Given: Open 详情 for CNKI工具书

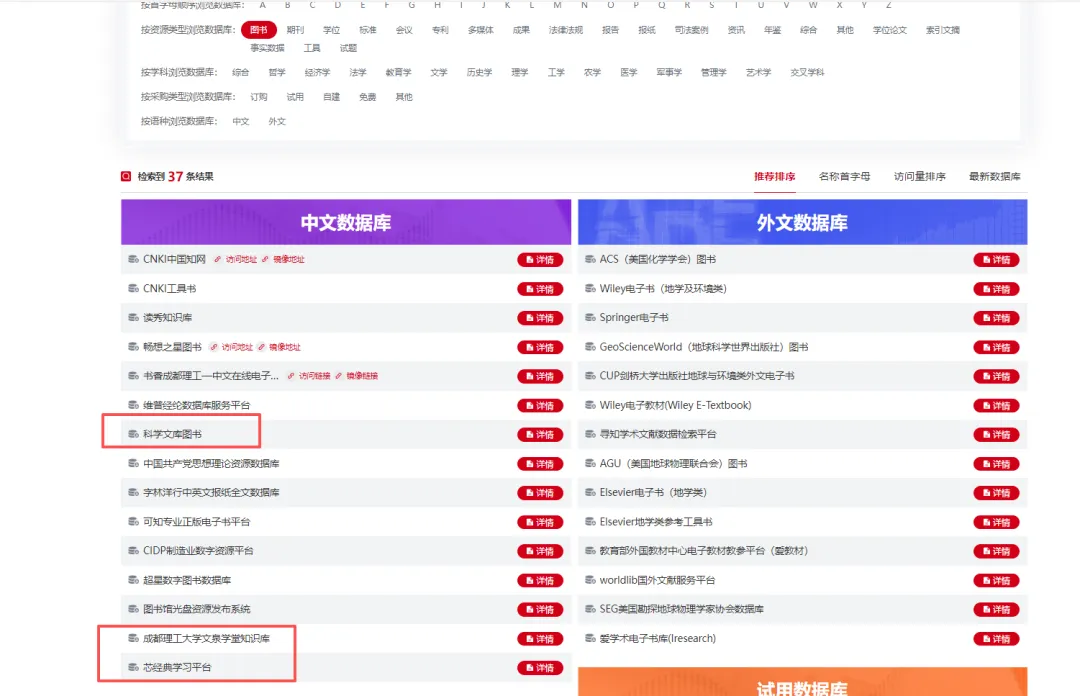Looking at the screenshot, I should coord(540,289).
